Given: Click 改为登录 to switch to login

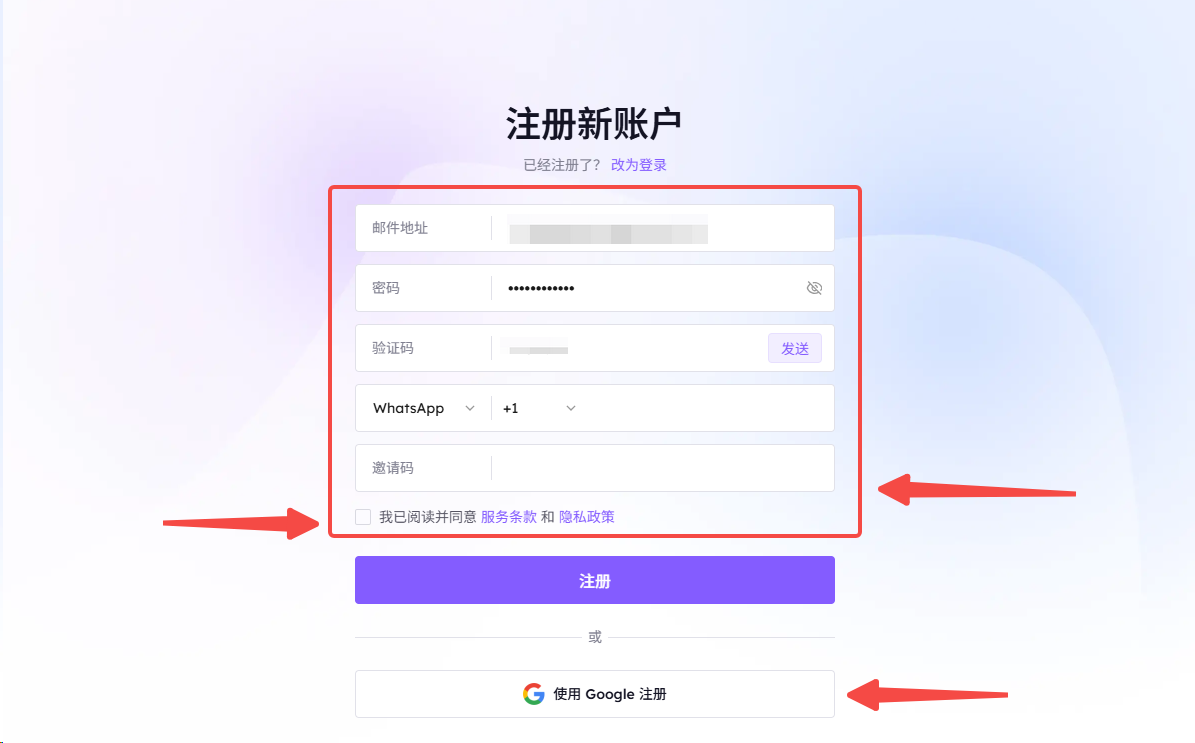Looking at the screenshot, I should coord(639,165).
